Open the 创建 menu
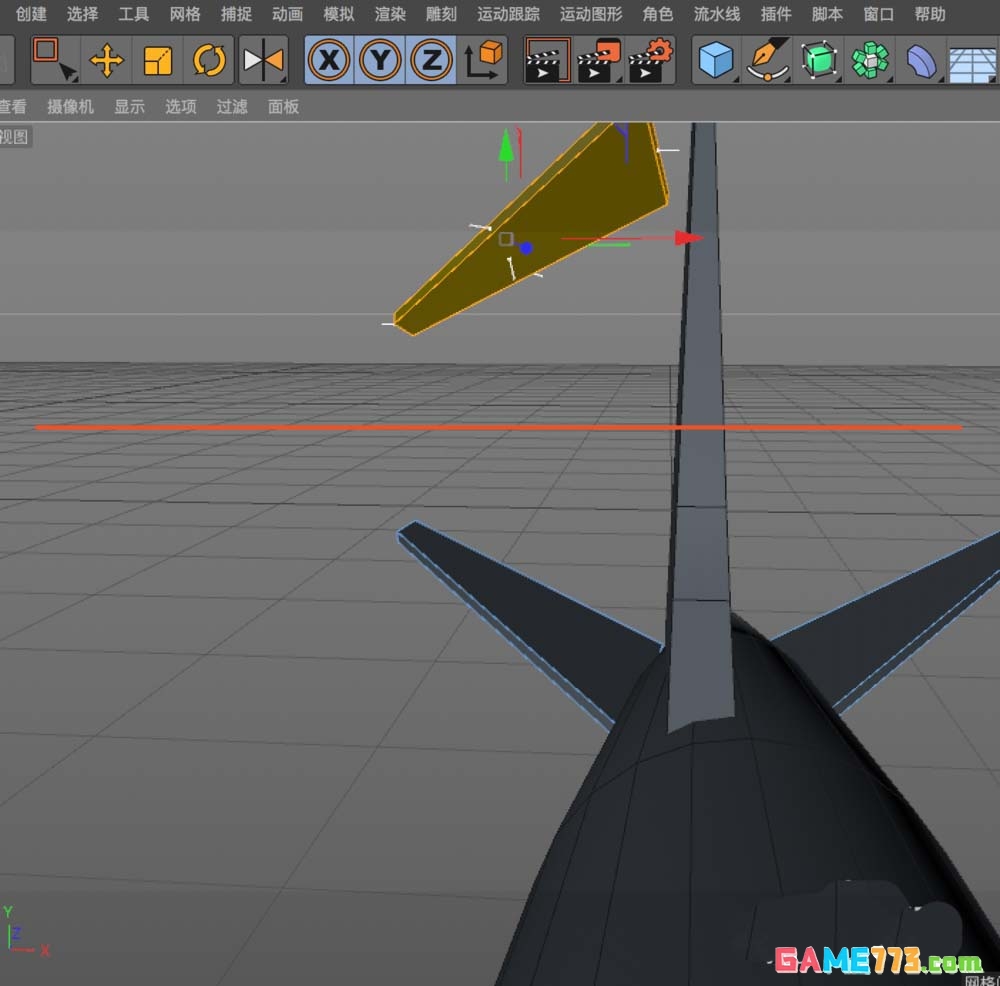The width and height of the screenshot is (1000, 986). click(x=31, y=14)
